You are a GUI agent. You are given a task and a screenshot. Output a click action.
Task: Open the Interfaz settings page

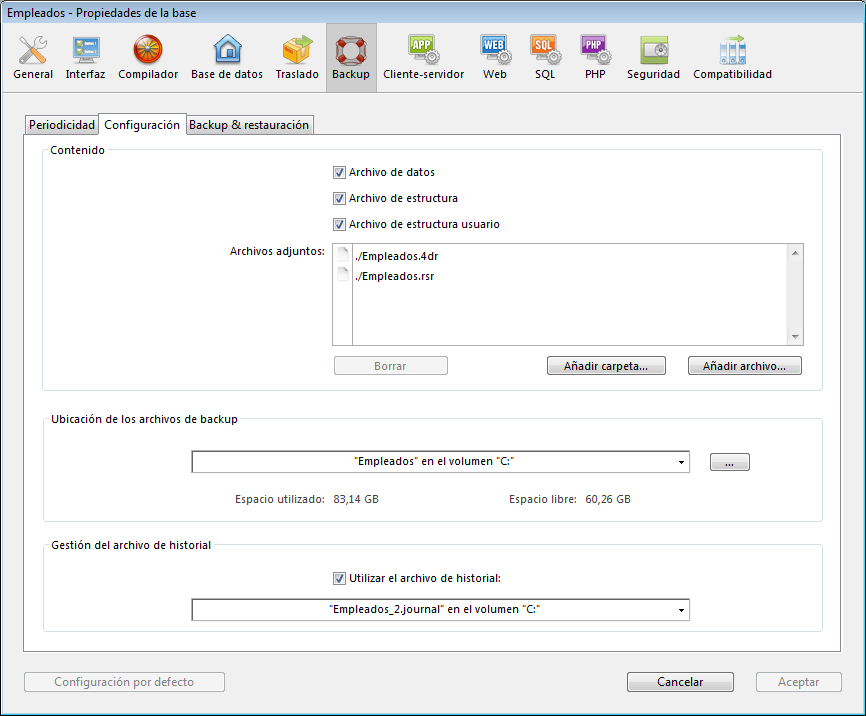85,57
